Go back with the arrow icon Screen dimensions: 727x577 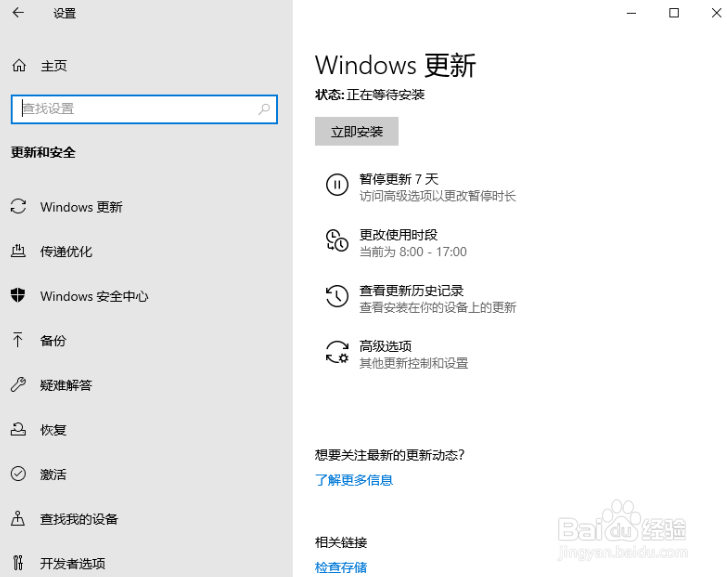[18, 13]
